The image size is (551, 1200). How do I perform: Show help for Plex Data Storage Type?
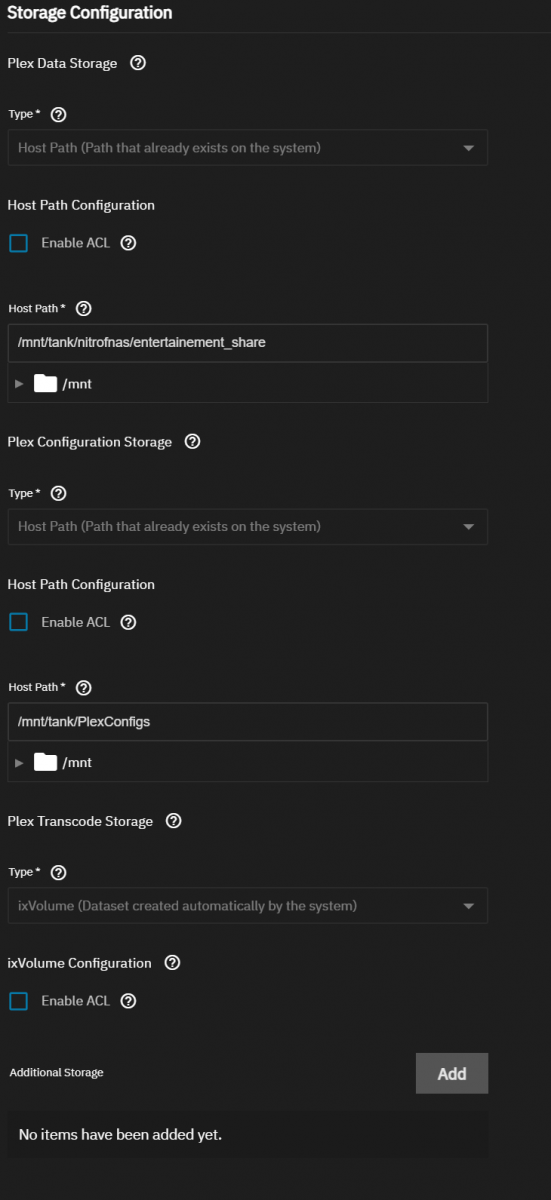tap(58, 115)
